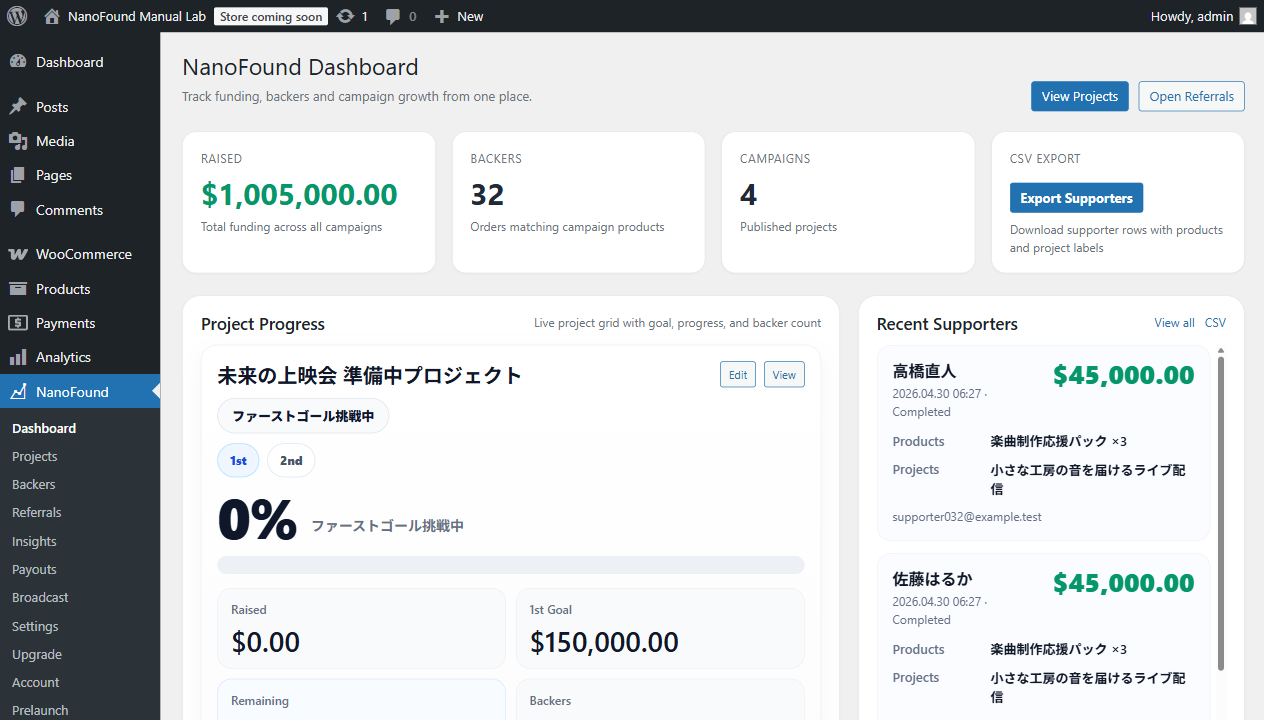Open the Insights submenu item
The height and width of the screenshot is (720, 1264).
[x=34, y=541]
